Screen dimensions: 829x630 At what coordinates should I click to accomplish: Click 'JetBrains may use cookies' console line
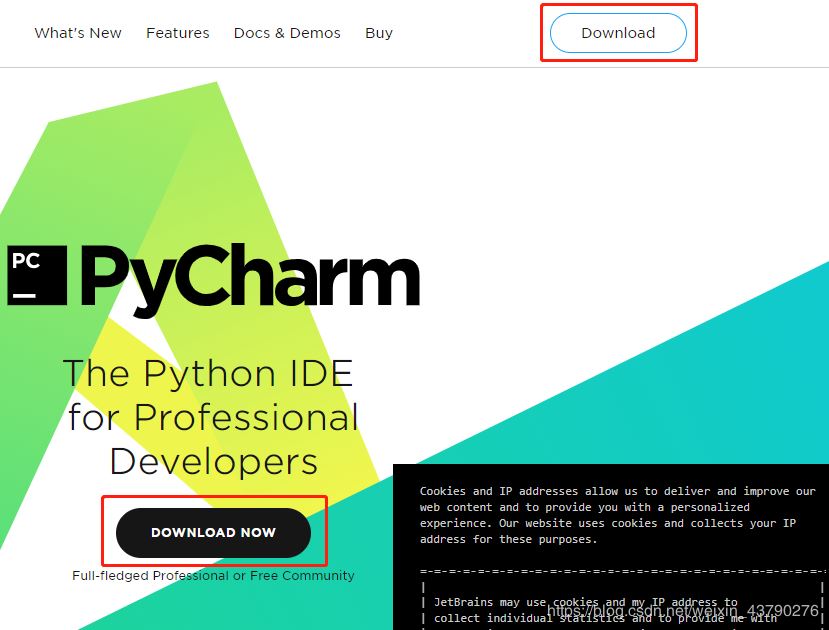[586, 602]
